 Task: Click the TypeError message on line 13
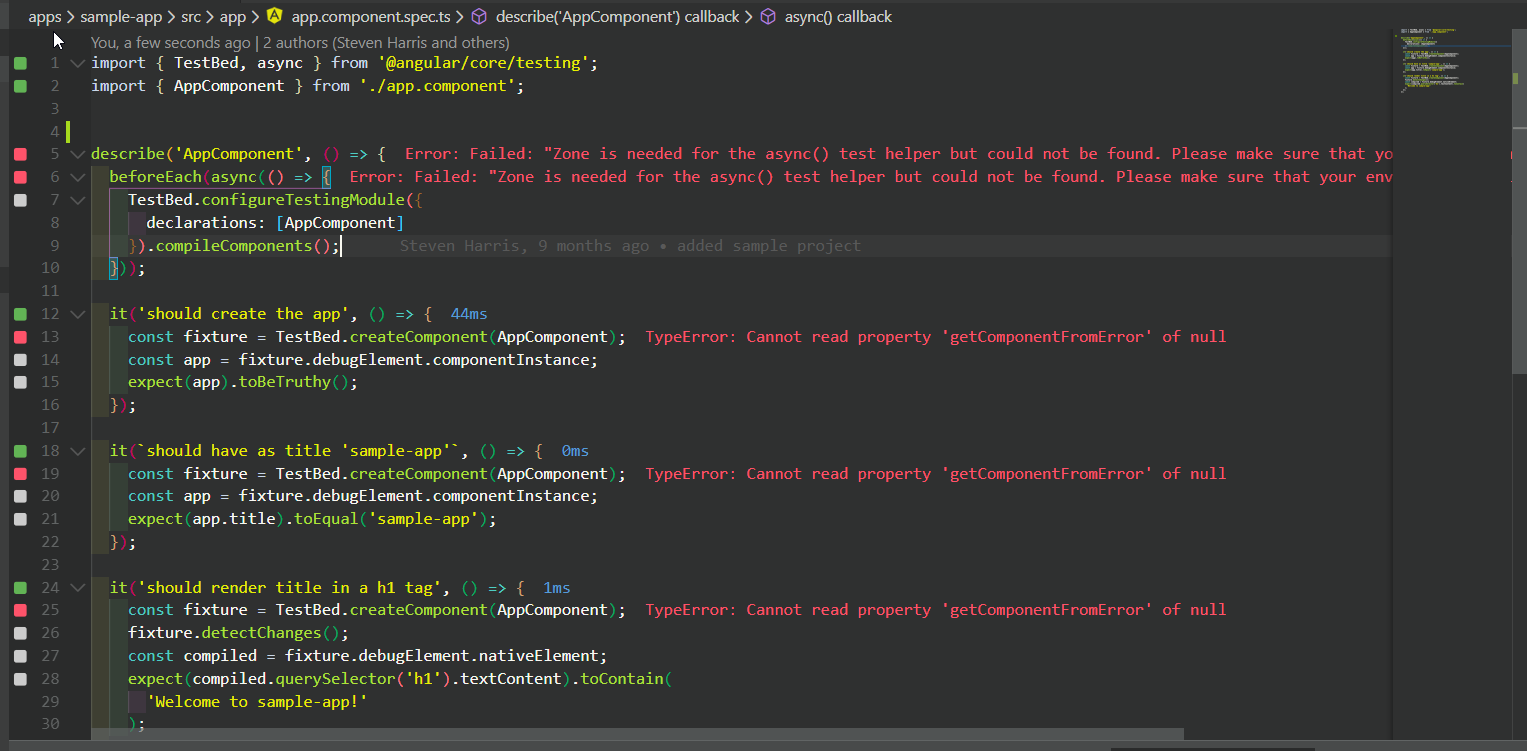coord(936,337)
